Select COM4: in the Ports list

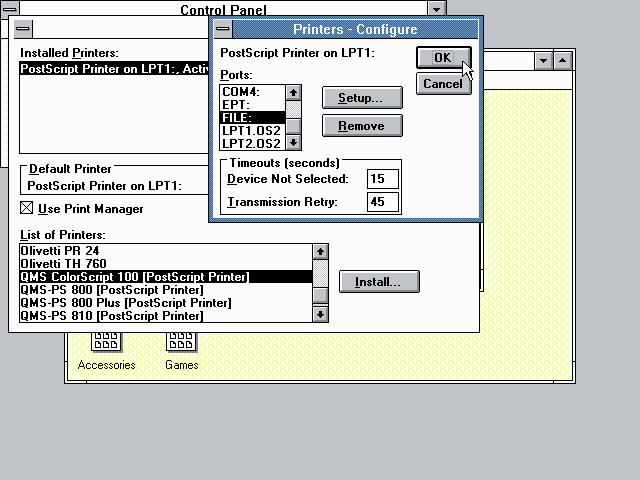pos(252,92)
